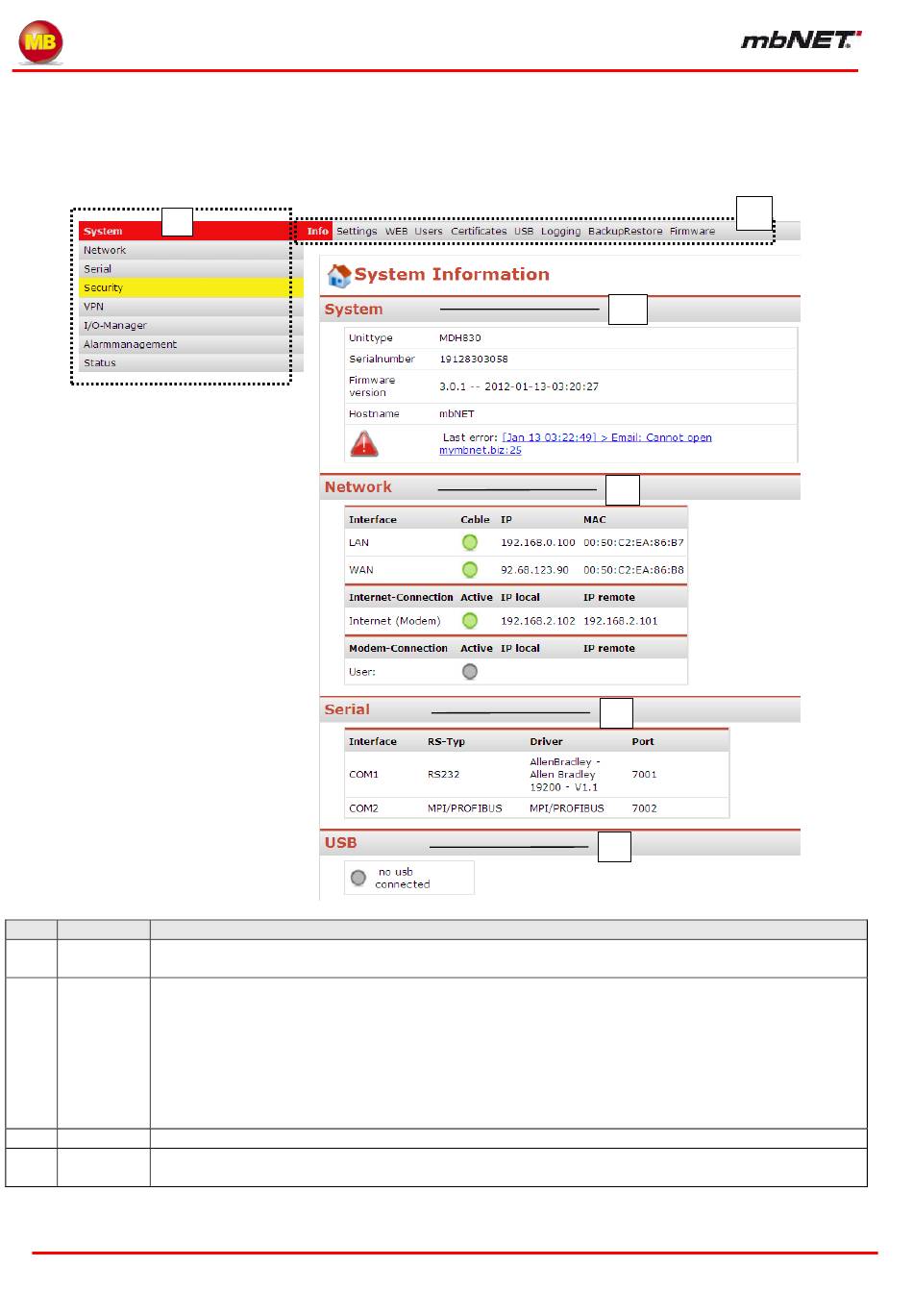Switch to the BackupRestore tab
The height and width of the screenshot is (1316, 913).
tap(626, 232)
